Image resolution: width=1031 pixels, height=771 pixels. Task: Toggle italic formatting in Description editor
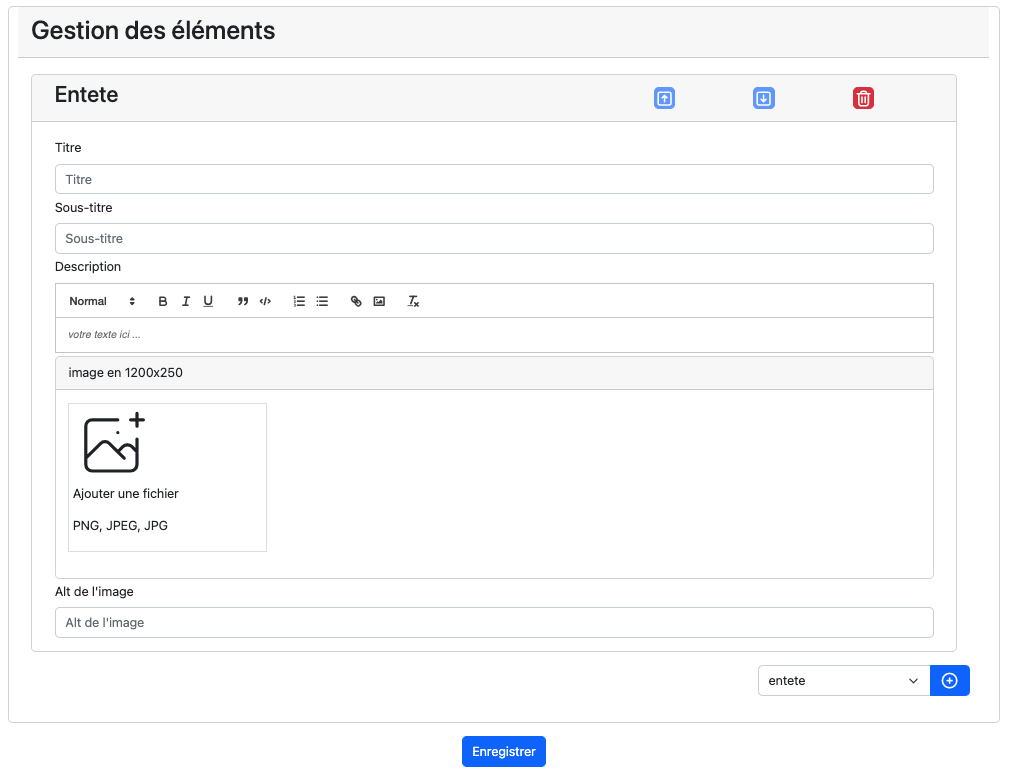pos(186,301)
